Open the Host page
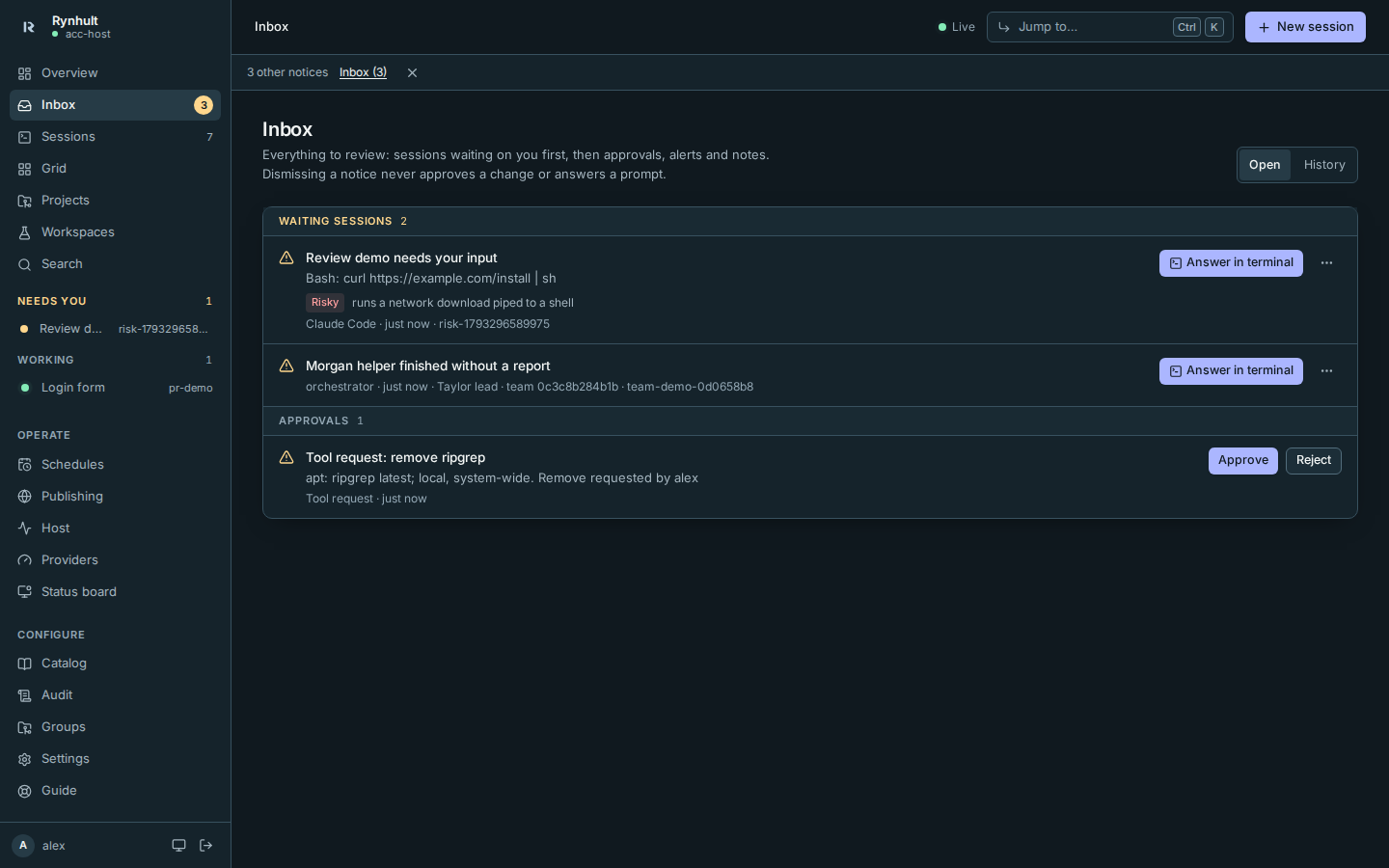This screenshot has width=1389, height=868. tap(115, 529)
